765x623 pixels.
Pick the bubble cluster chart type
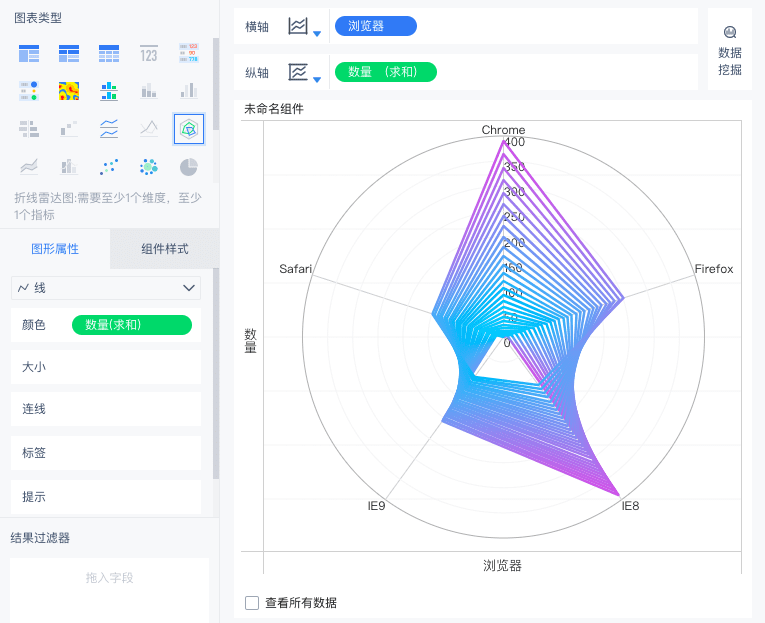(x=149, y=167)
